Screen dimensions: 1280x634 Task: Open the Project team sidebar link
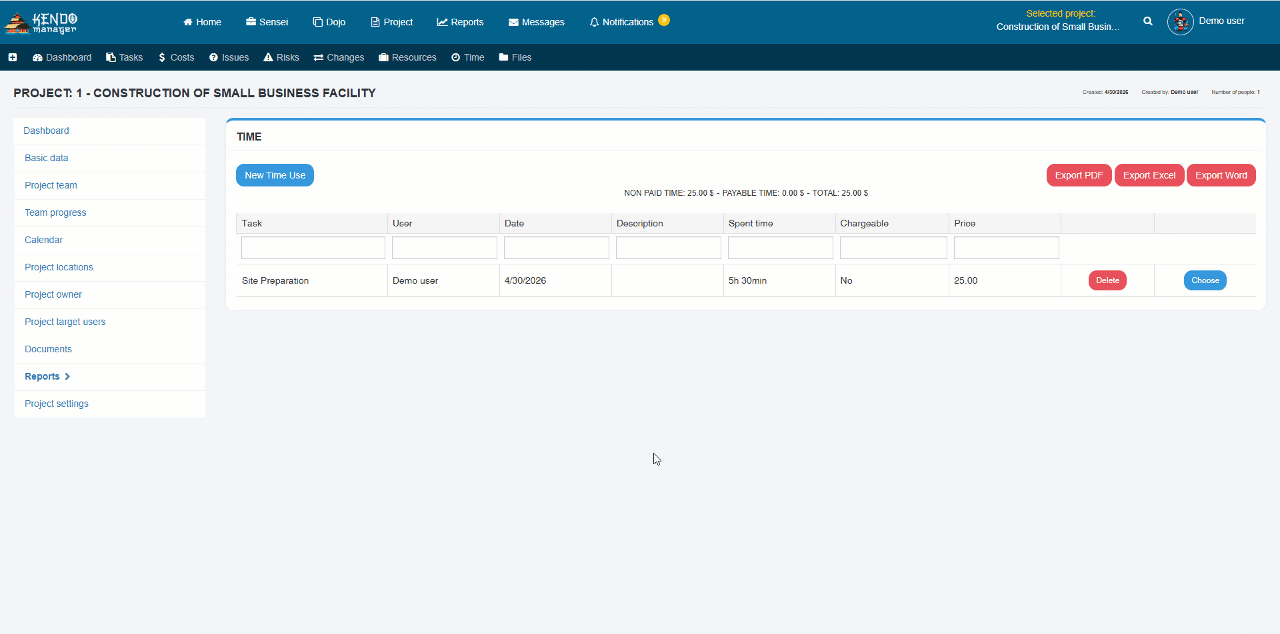[x=51, y=185]
